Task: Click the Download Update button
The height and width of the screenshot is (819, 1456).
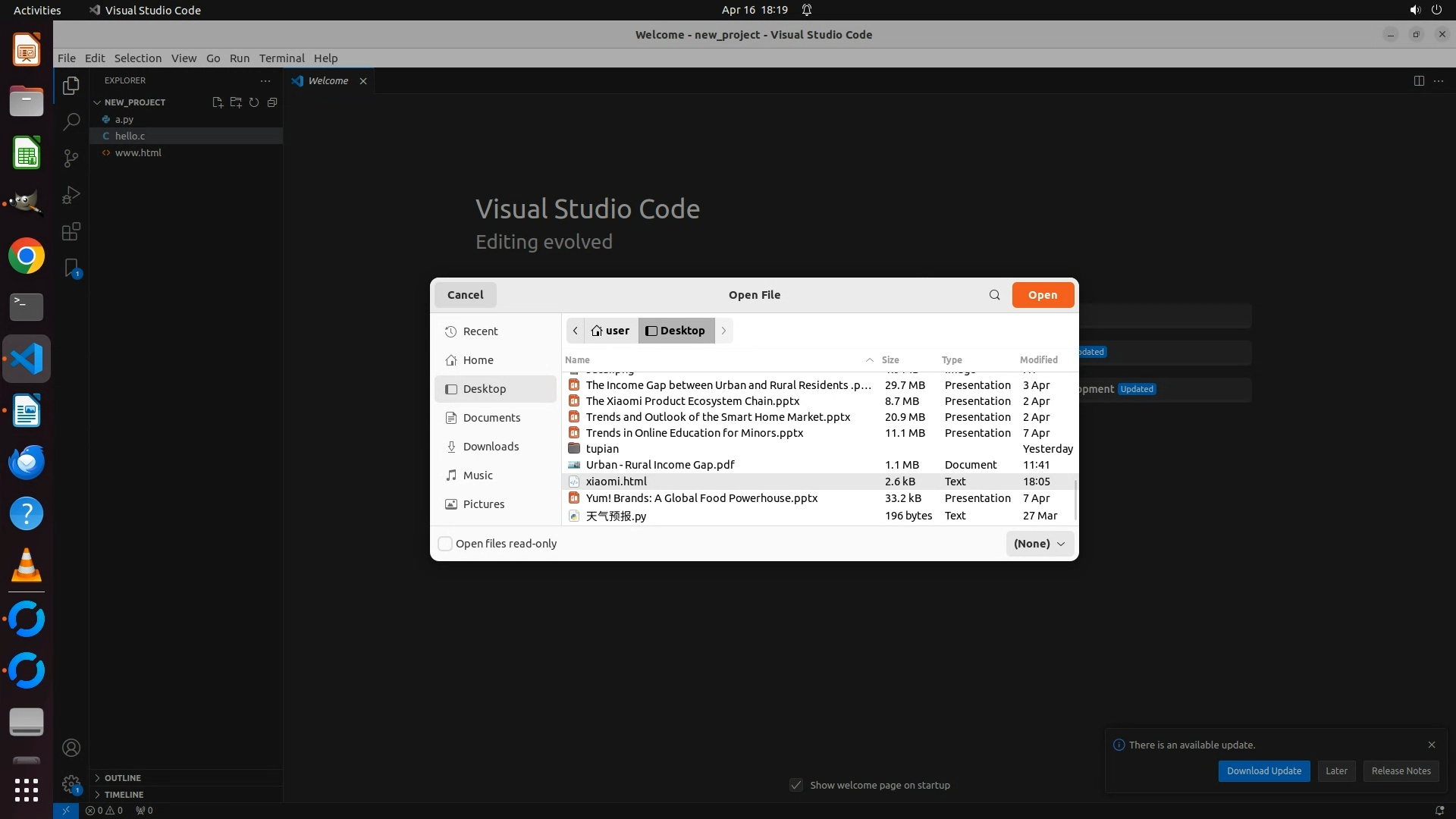Action: 1263,770
